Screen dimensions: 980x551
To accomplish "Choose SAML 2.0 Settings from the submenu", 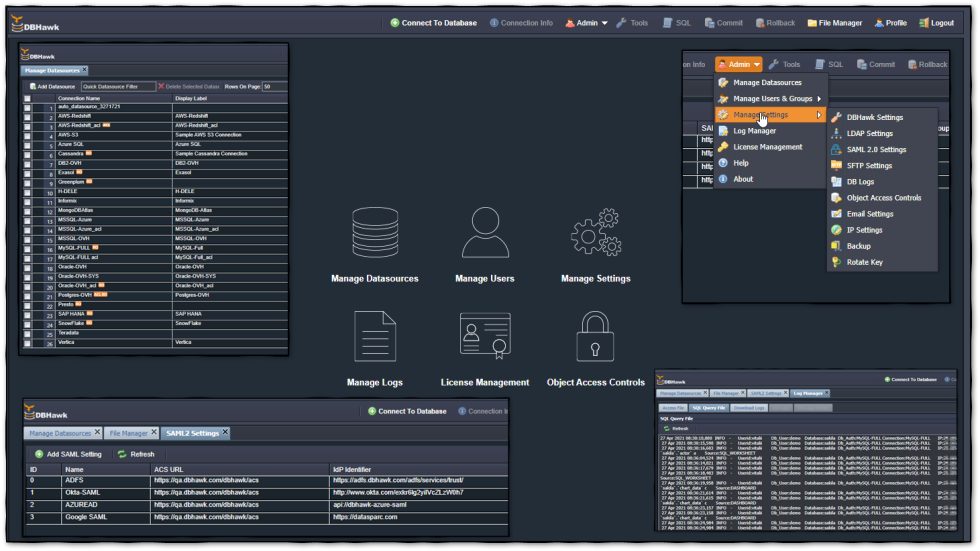I will (x=875, y=150).
